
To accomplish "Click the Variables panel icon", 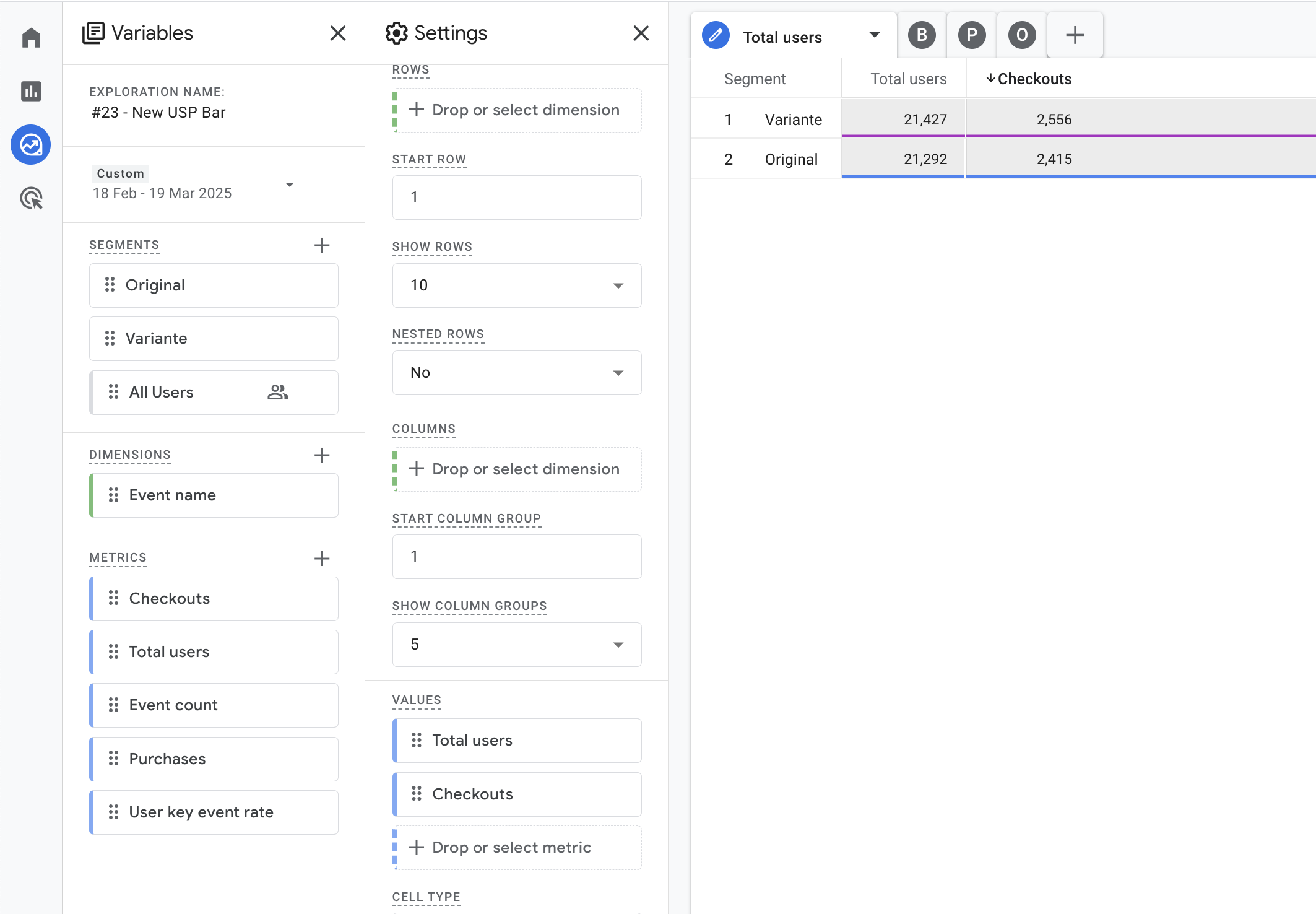I will [x=93, y=33].
